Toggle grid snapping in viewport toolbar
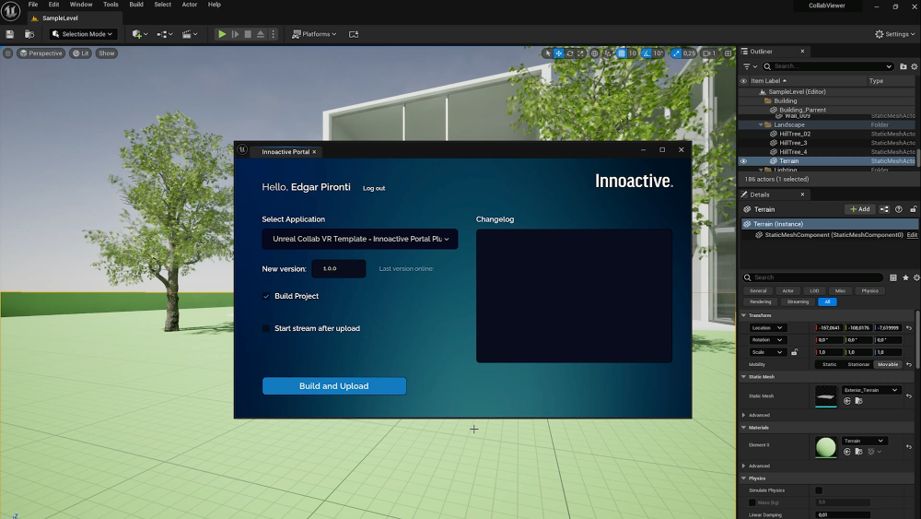921x519 pixels. 621,53
